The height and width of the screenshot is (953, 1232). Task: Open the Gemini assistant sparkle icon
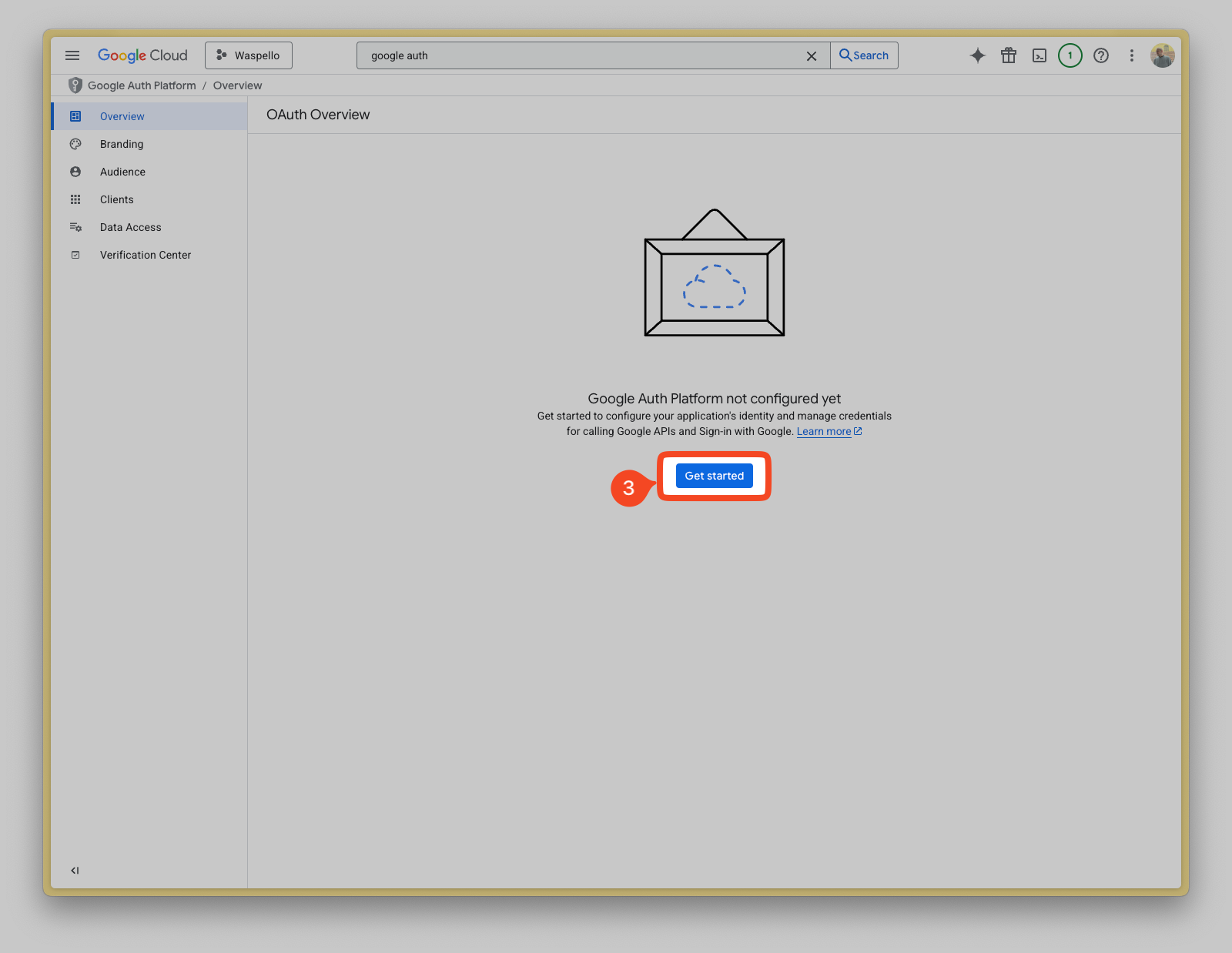[977, 55]
